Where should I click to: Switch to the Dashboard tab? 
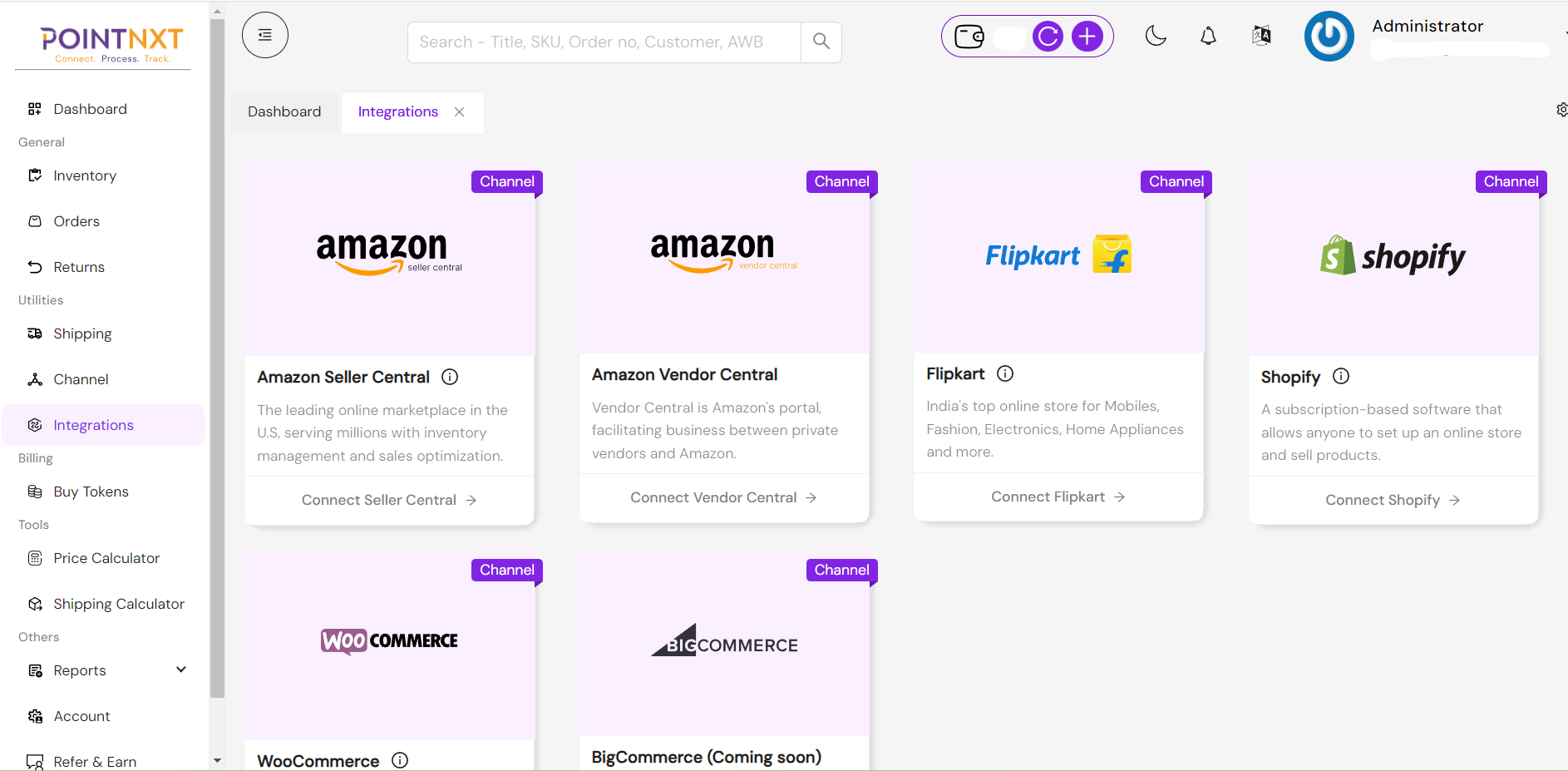click(x=284, y=111)
